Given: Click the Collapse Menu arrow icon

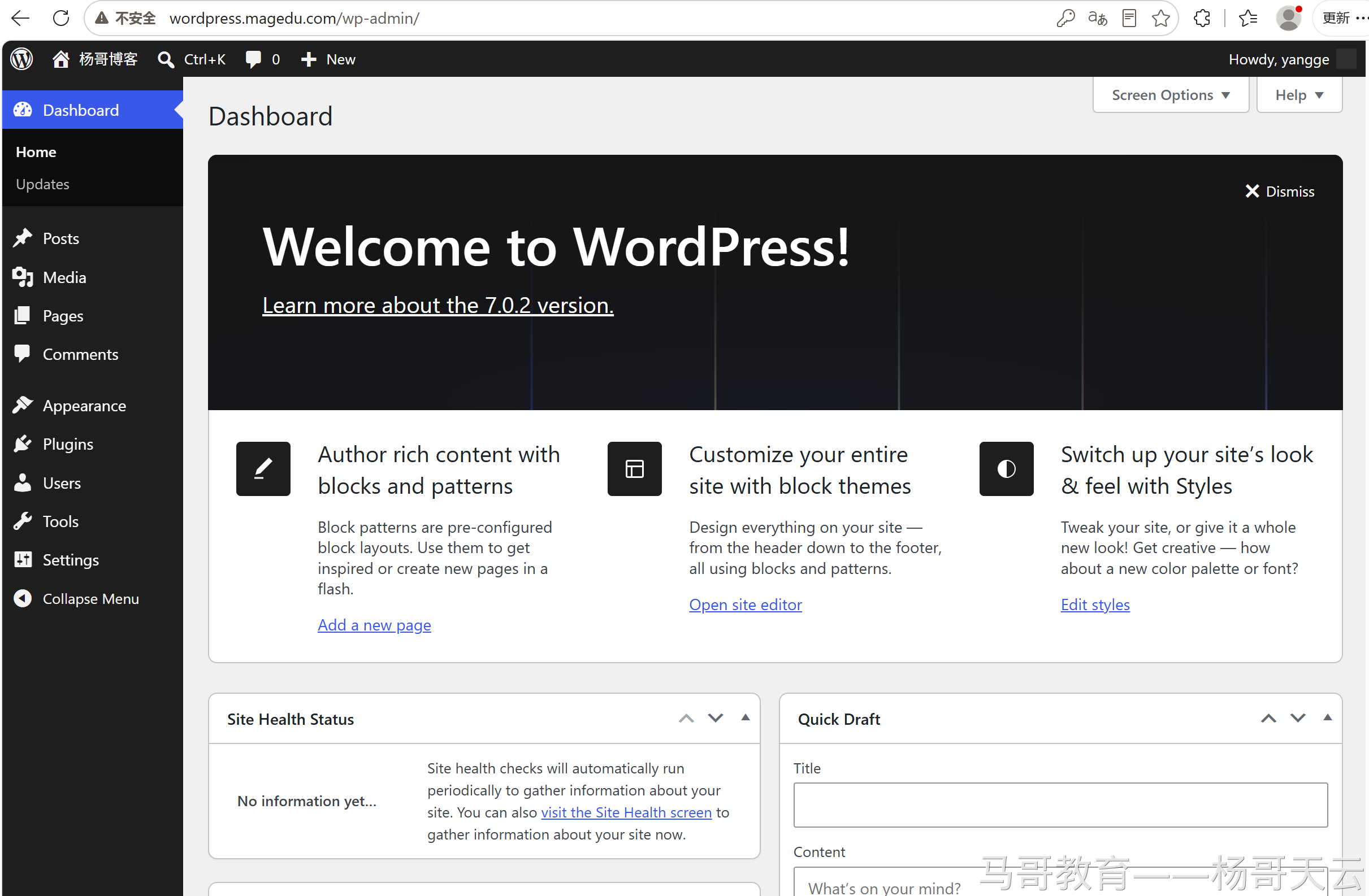Looking at the screenshot, I should pos(23,598).
